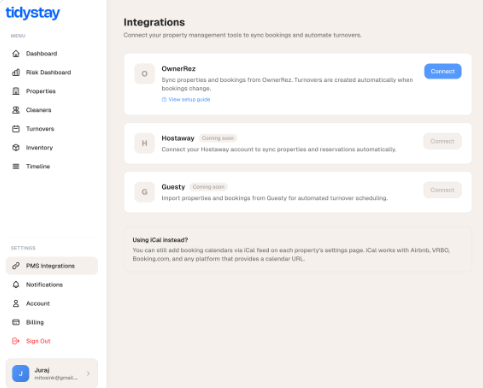
Task: Switch to Timeline view
Action: click(52, 166)
